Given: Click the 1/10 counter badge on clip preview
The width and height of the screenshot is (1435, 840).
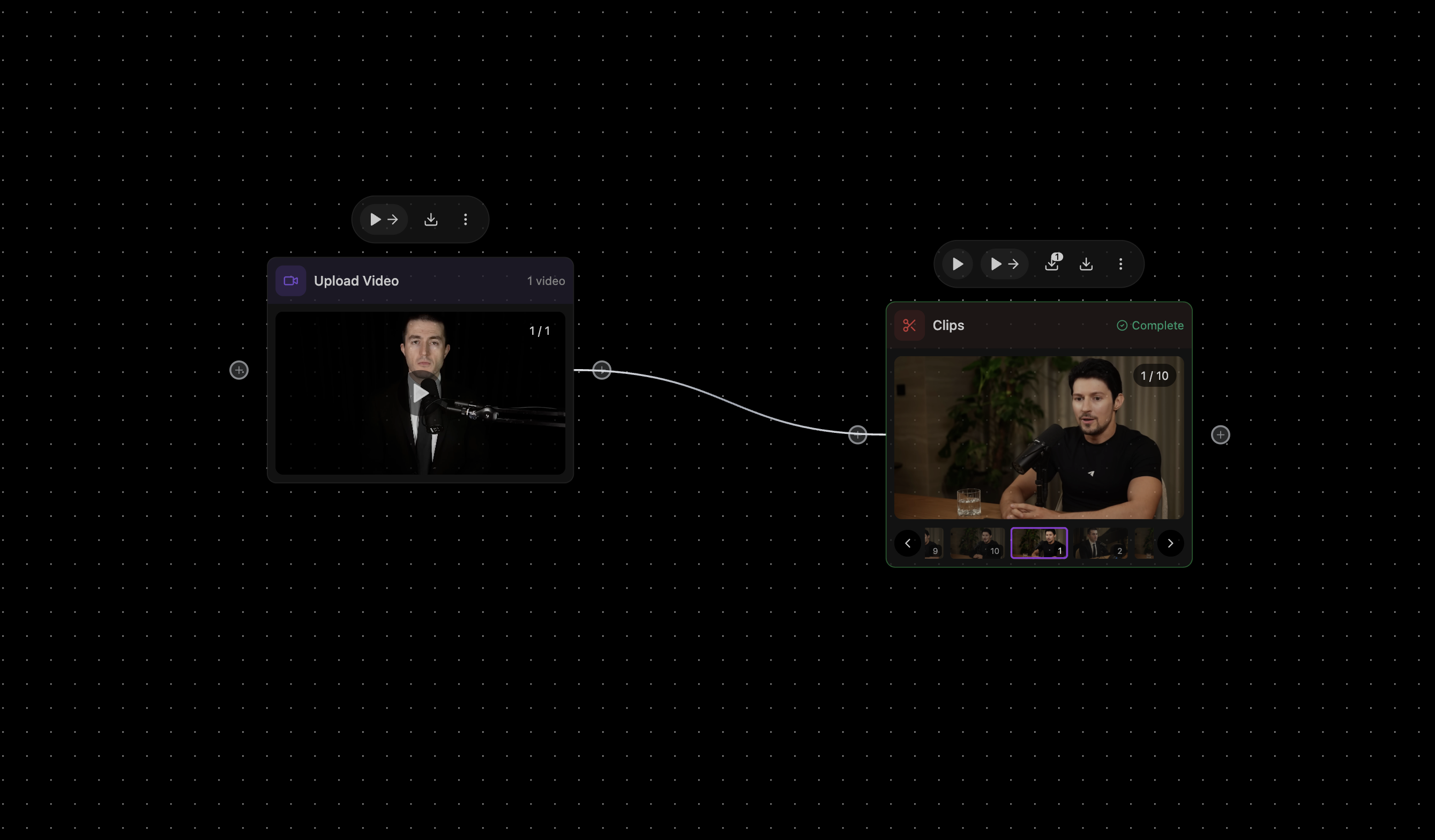Looking at the screenshot, I should (1154, 376).
